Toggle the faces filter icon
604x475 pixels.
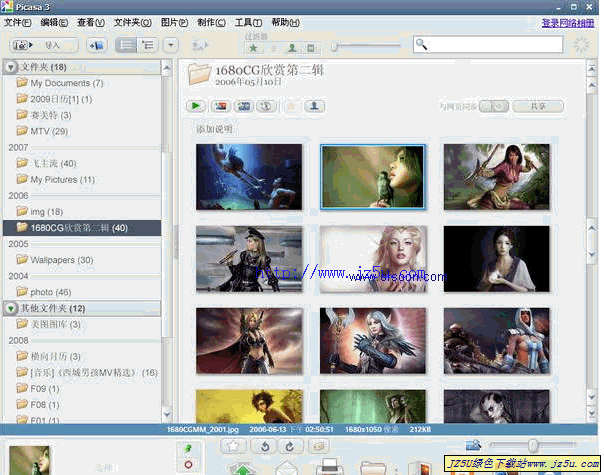click(x=292, y=48)
